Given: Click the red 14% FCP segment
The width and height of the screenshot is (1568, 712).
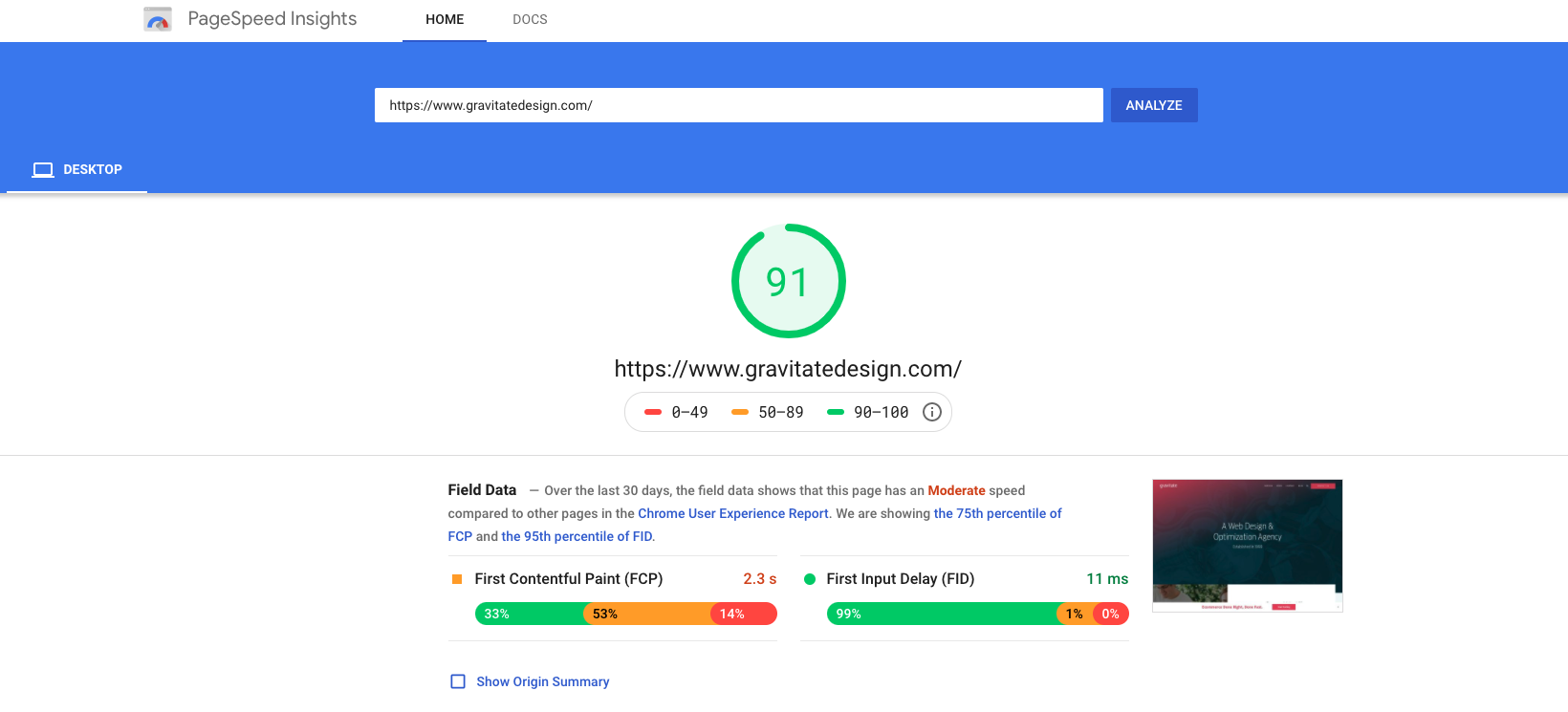Looking at the screenshot, I should [x=744, y=614].
